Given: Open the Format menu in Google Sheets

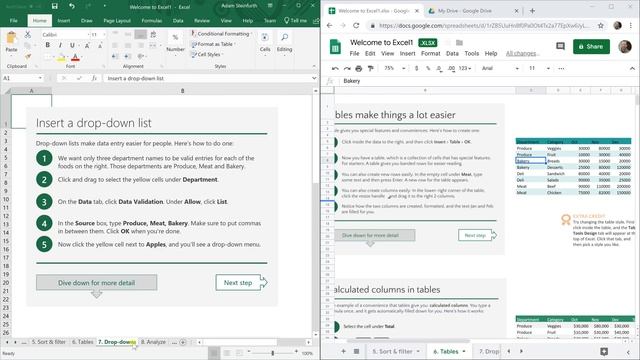Looking at the screenshot, I should click(431, 53).
